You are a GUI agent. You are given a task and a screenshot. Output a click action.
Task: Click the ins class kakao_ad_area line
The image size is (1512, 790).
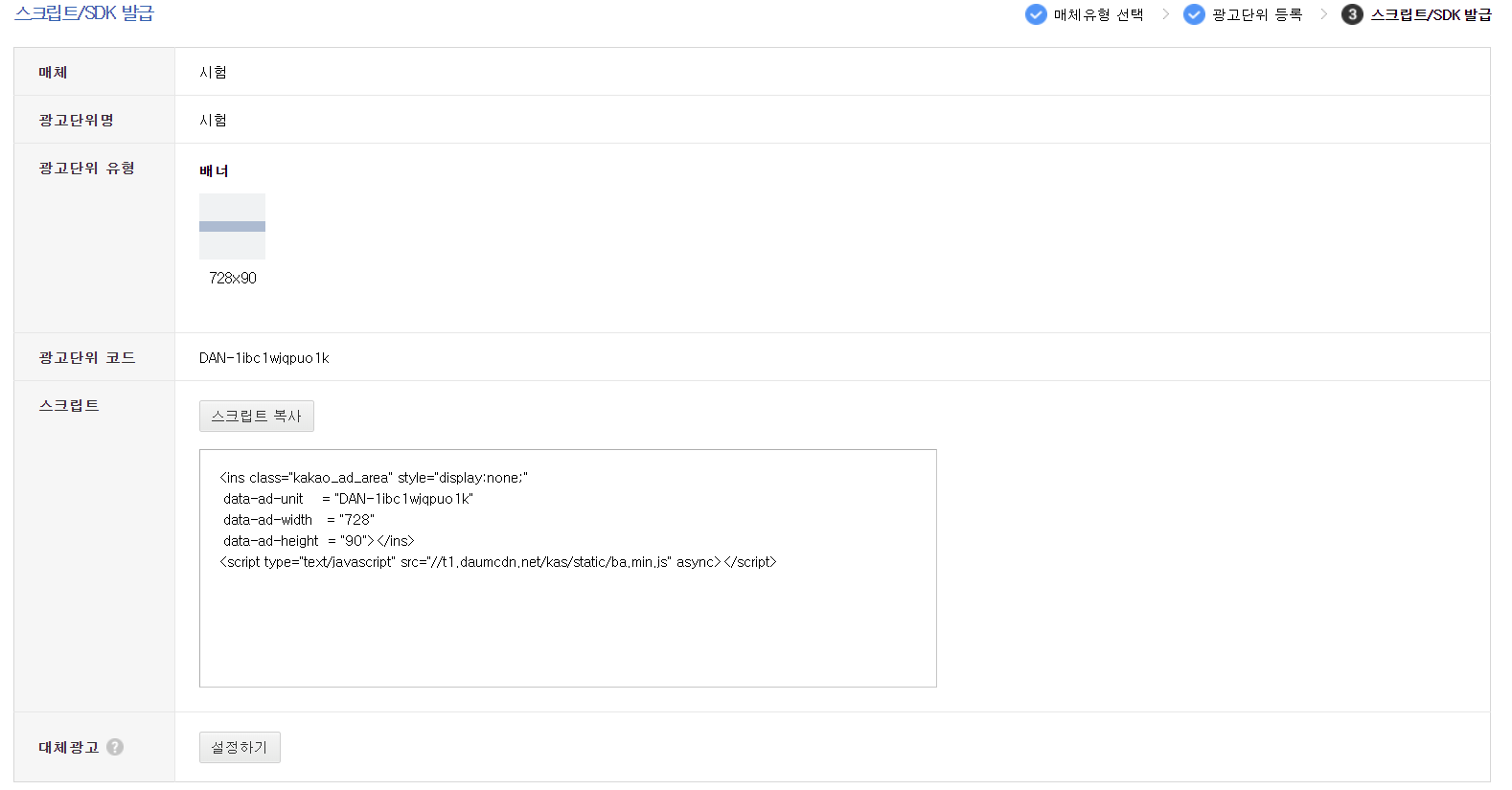374,478
